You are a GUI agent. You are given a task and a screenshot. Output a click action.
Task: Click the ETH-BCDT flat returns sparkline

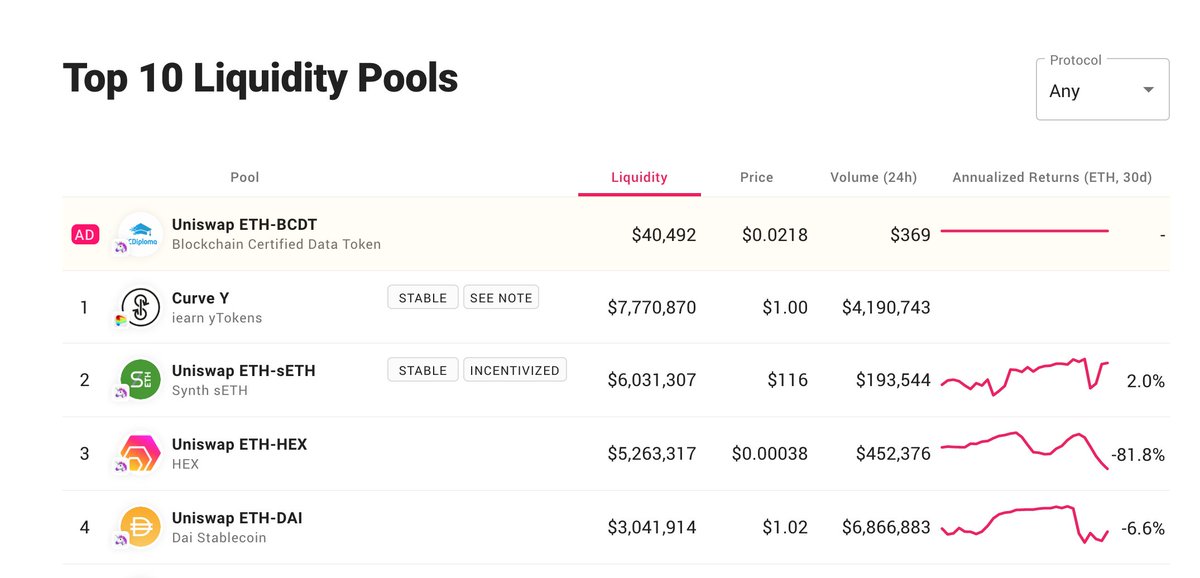pos(1023,228)
